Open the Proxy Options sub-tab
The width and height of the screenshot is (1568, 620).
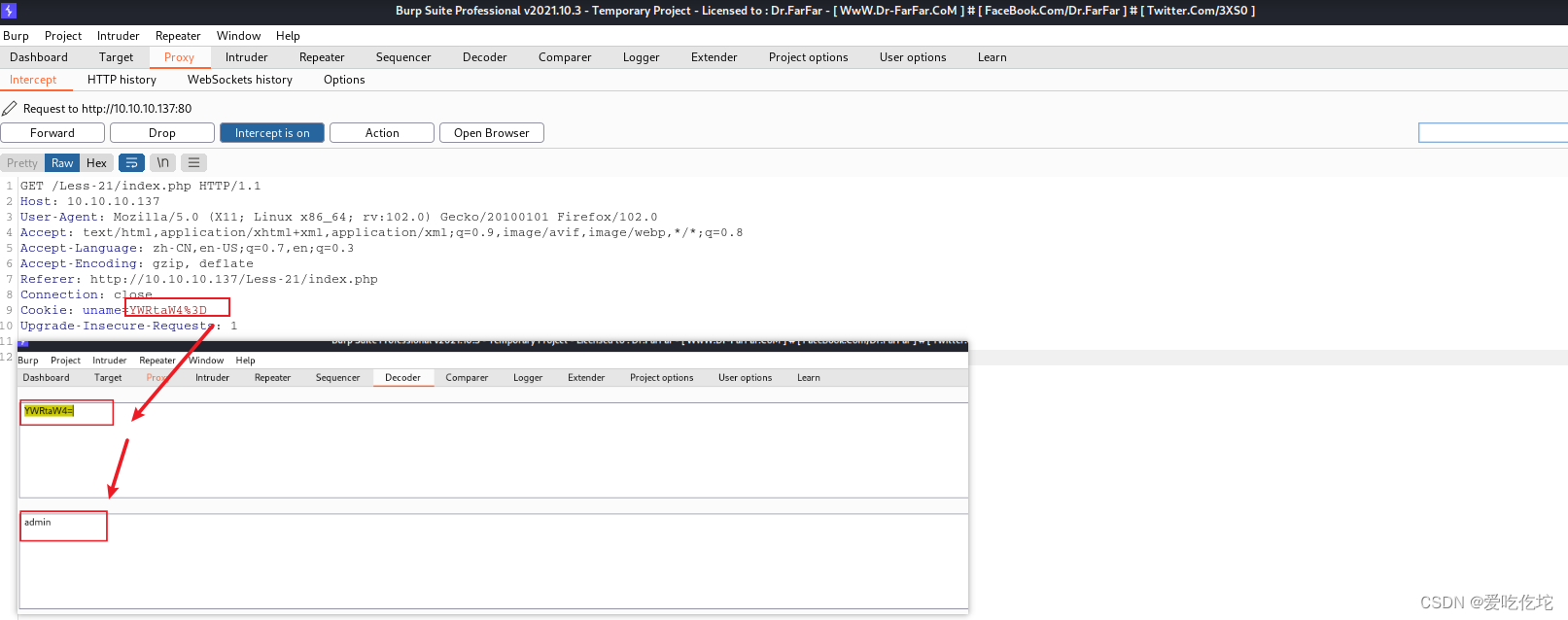(x=344, y=80)
